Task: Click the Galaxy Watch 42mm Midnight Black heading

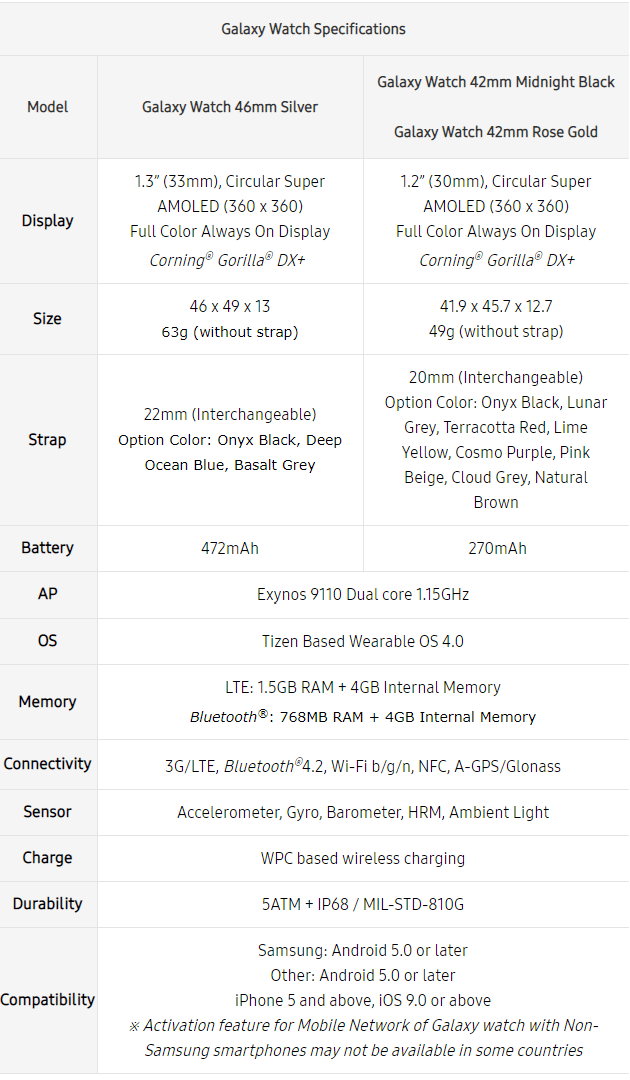Action: (x=496, y=82)
